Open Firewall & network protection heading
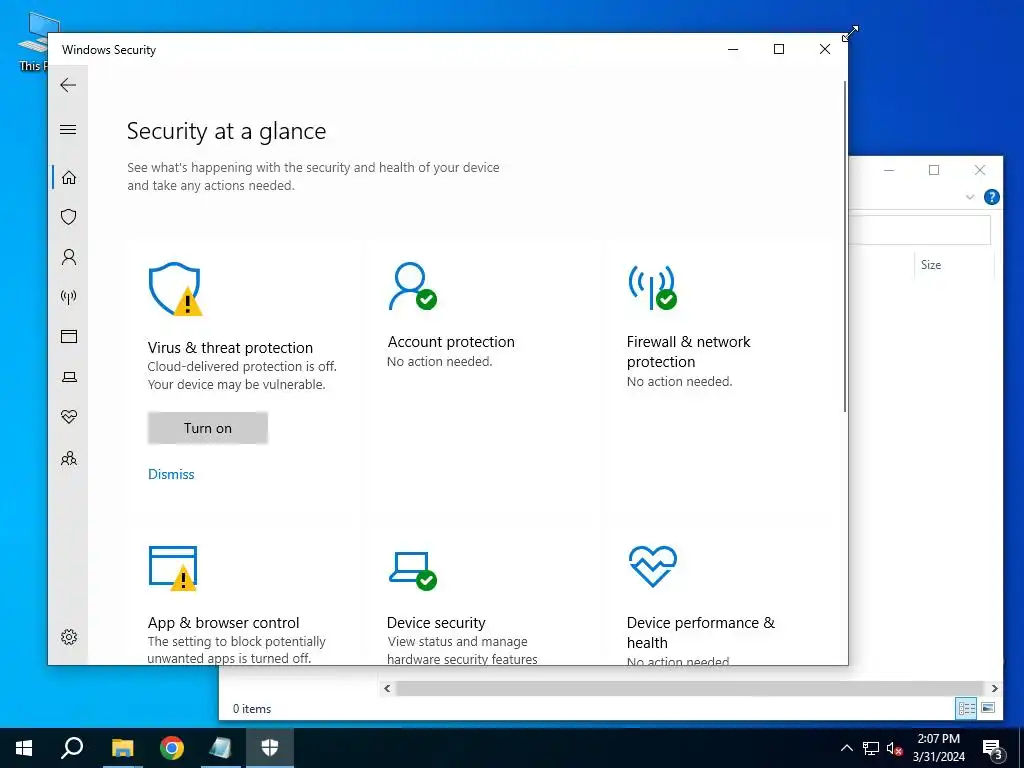 click(688, 351)
